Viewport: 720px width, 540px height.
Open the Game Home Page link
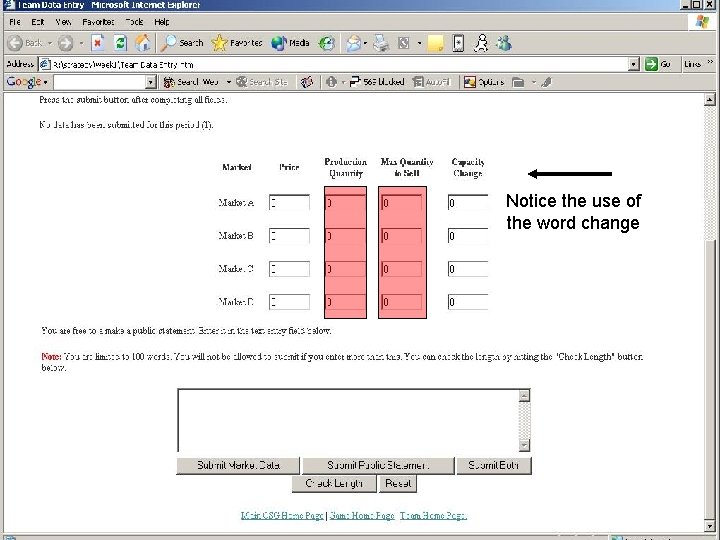coord(362,516)
